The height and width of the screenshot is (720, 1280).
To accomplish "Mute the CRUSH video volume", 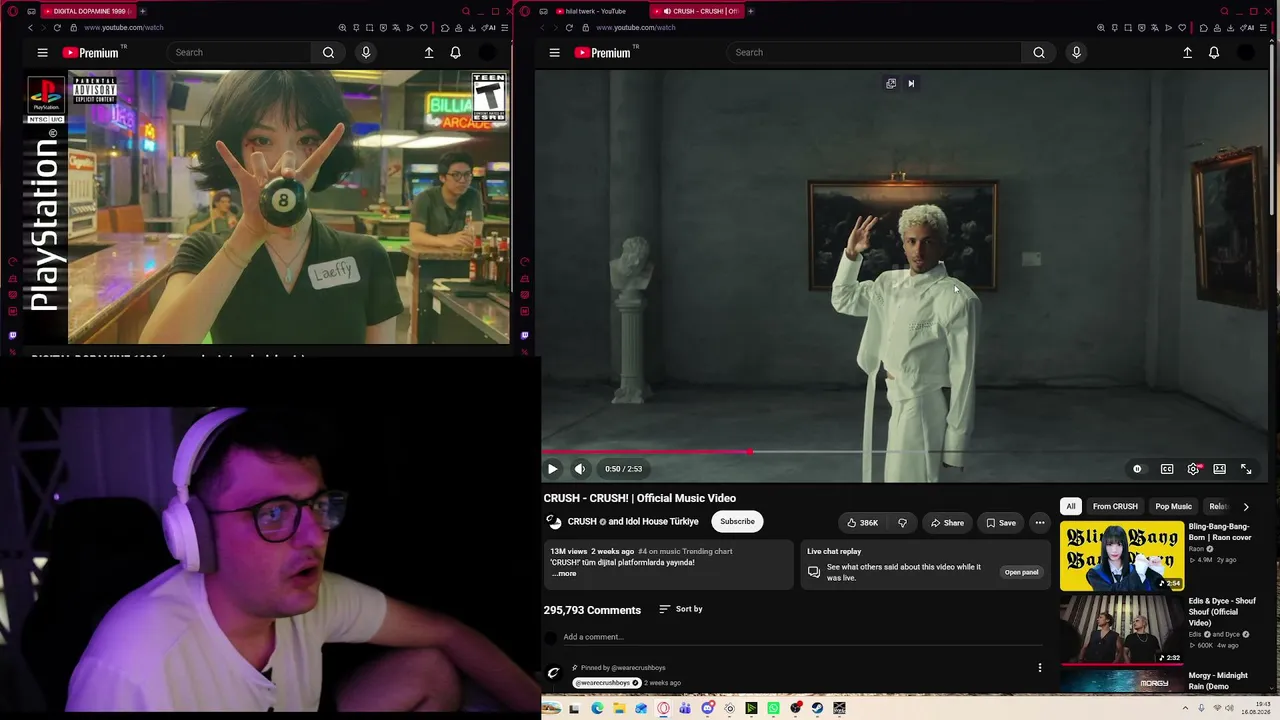I will click(580, 469).
